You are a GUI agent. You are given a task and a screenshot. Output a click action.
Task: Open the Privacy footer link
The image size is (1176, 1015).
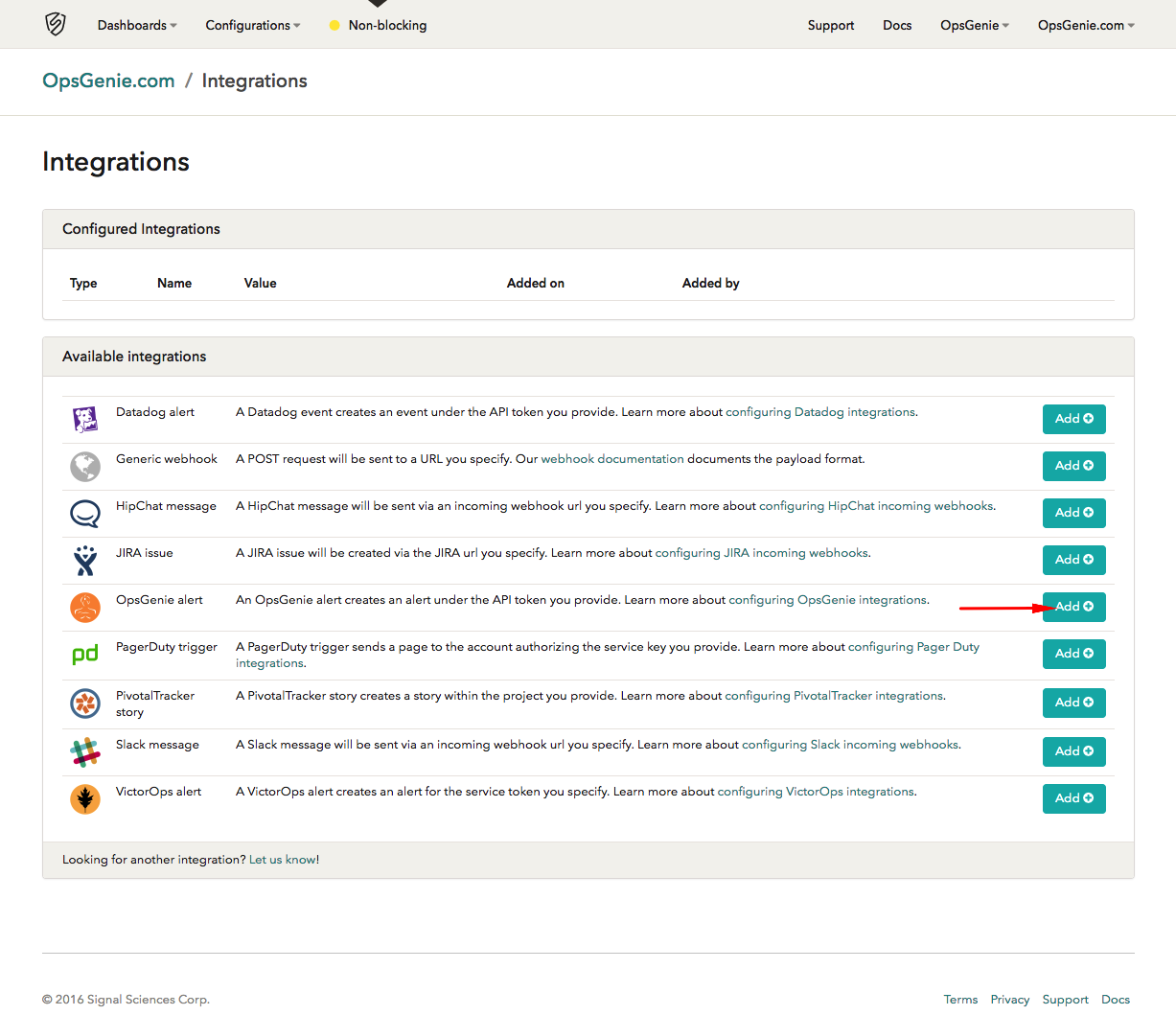click(x=1010, y=1000)
